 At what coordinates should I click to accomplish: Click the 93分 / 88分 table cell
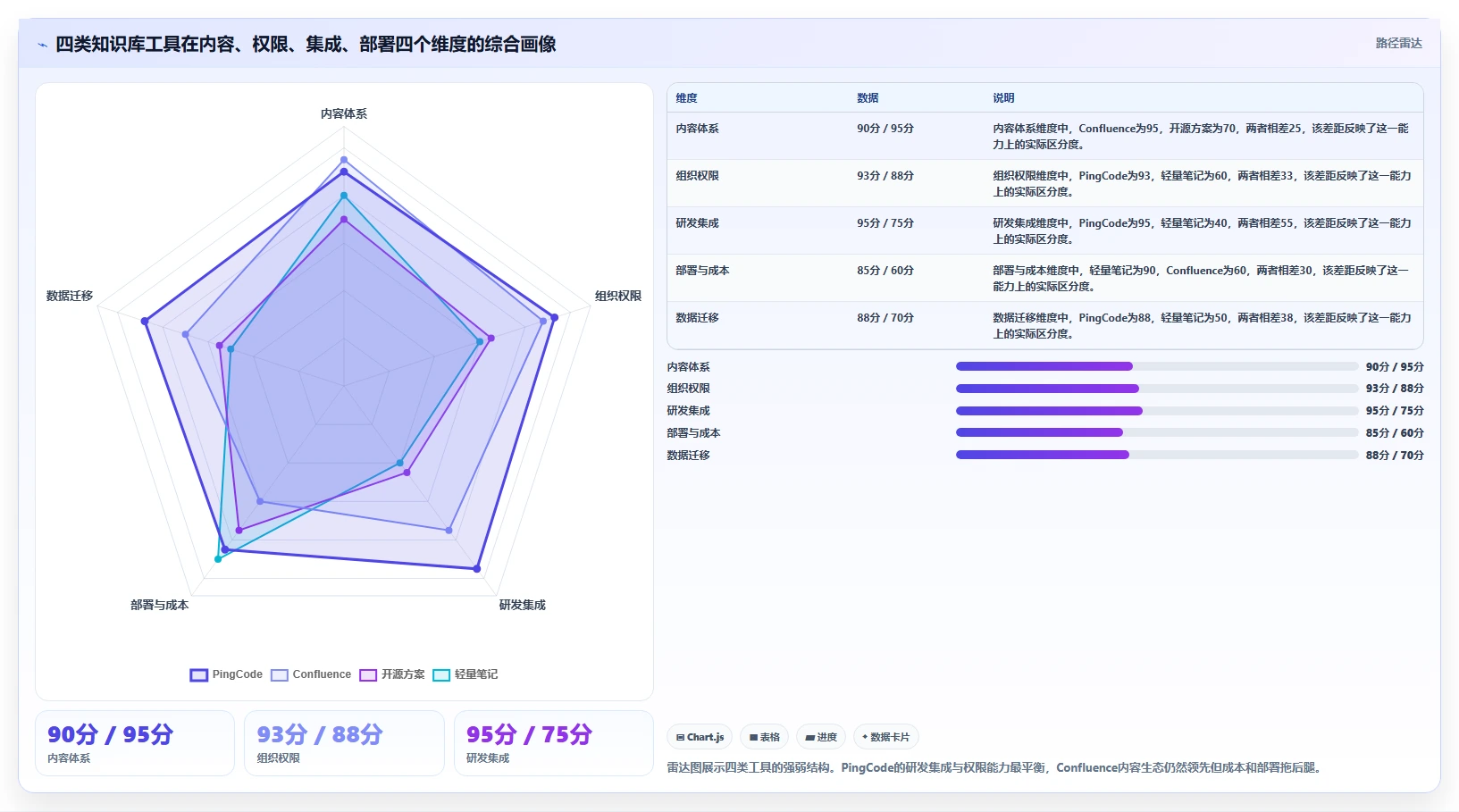885,176
